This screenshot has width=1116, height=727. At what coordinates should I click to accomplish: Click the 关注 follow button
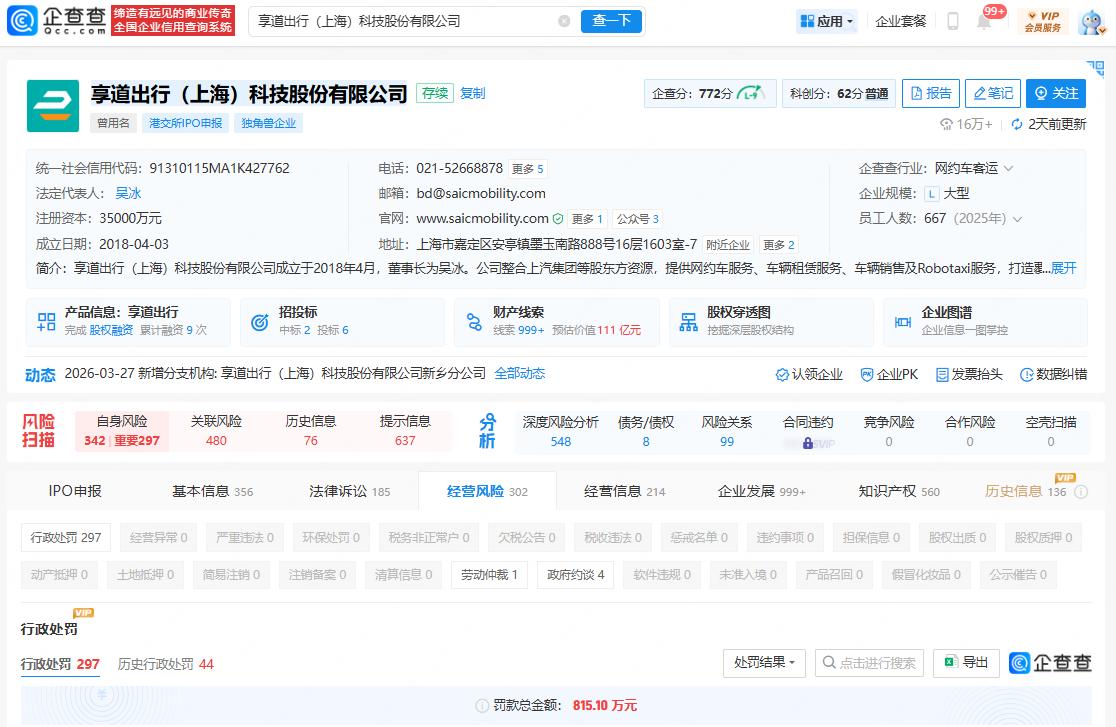pyautogui.click(x=1056, y=93)
